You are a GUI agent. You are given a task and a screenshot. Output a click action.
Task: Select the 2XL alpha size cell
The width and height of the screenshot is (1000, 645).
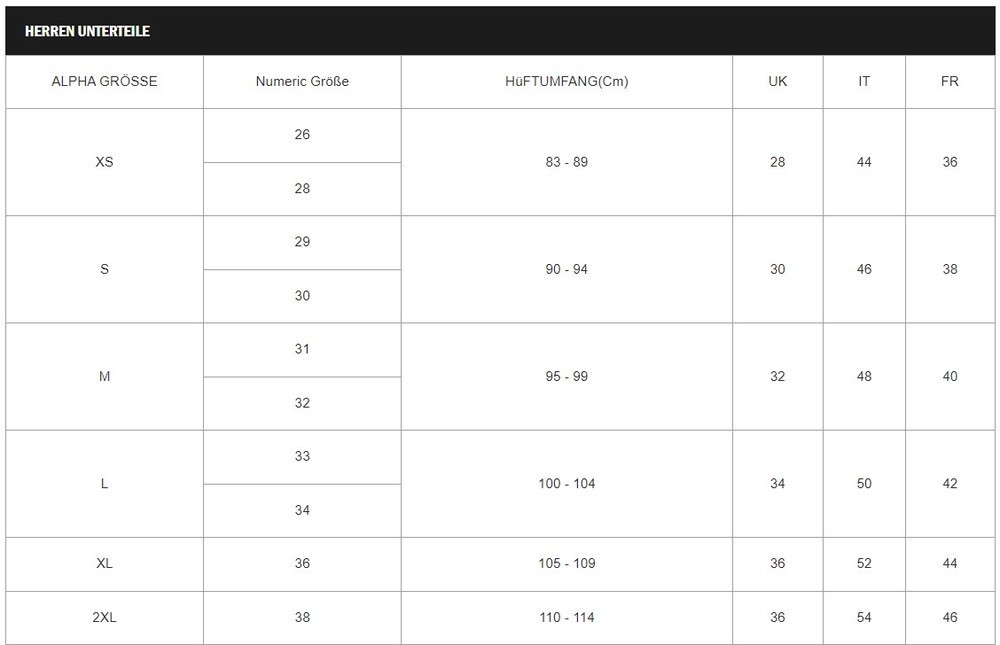click(x=104, y=617)
